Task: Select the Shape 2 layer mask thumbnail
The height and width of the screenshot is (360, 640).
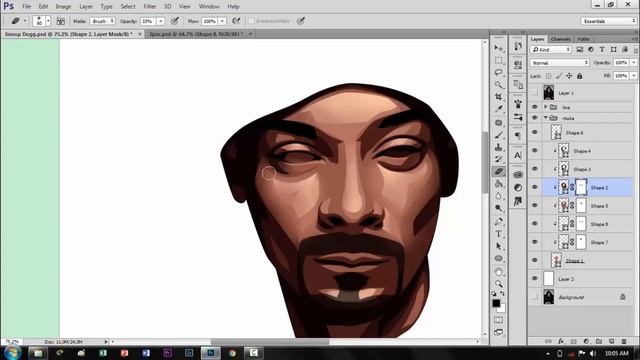Action: coord(581,187)
